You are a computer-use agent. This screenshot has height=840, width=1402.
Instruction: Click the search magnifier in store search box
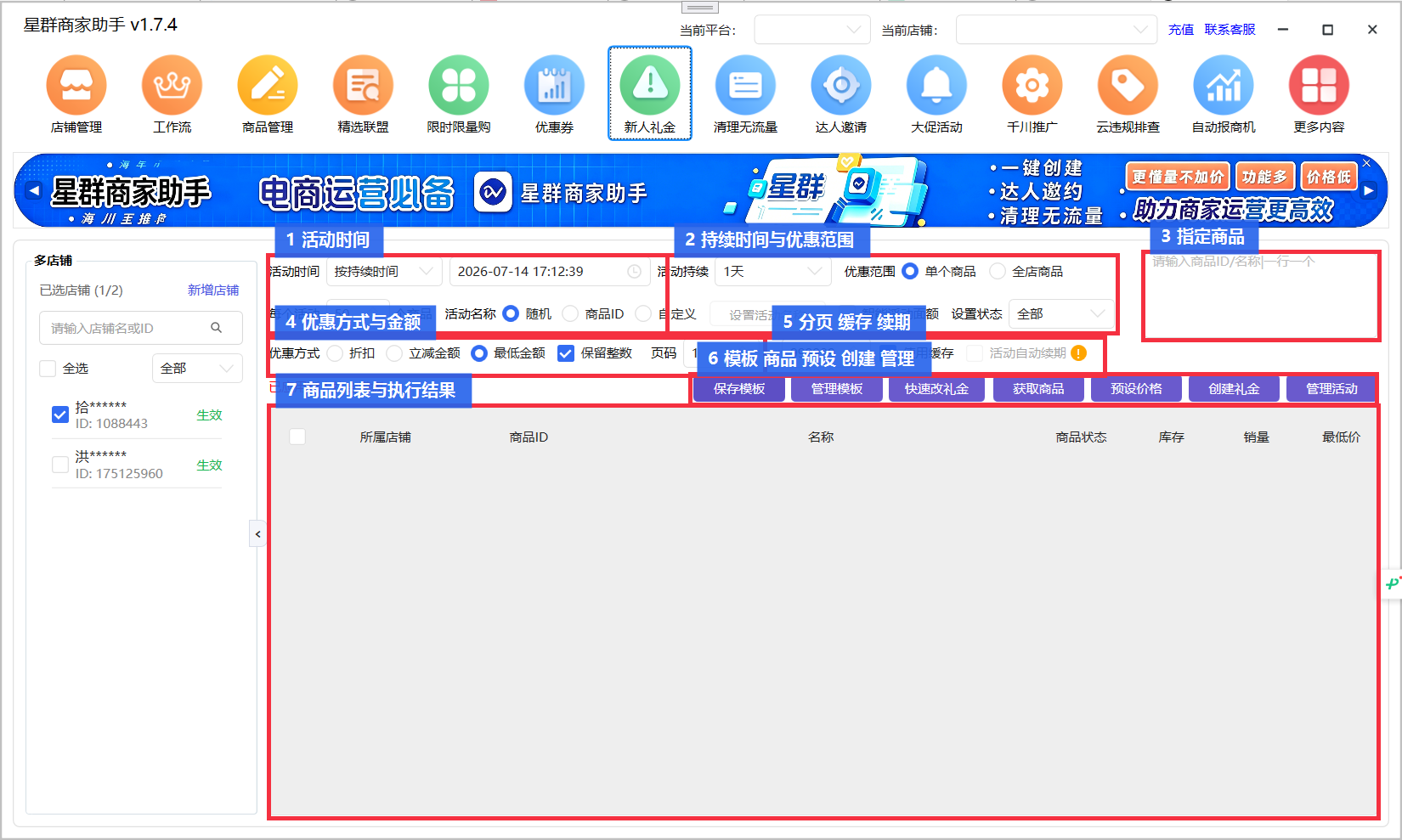coord(217,328)
